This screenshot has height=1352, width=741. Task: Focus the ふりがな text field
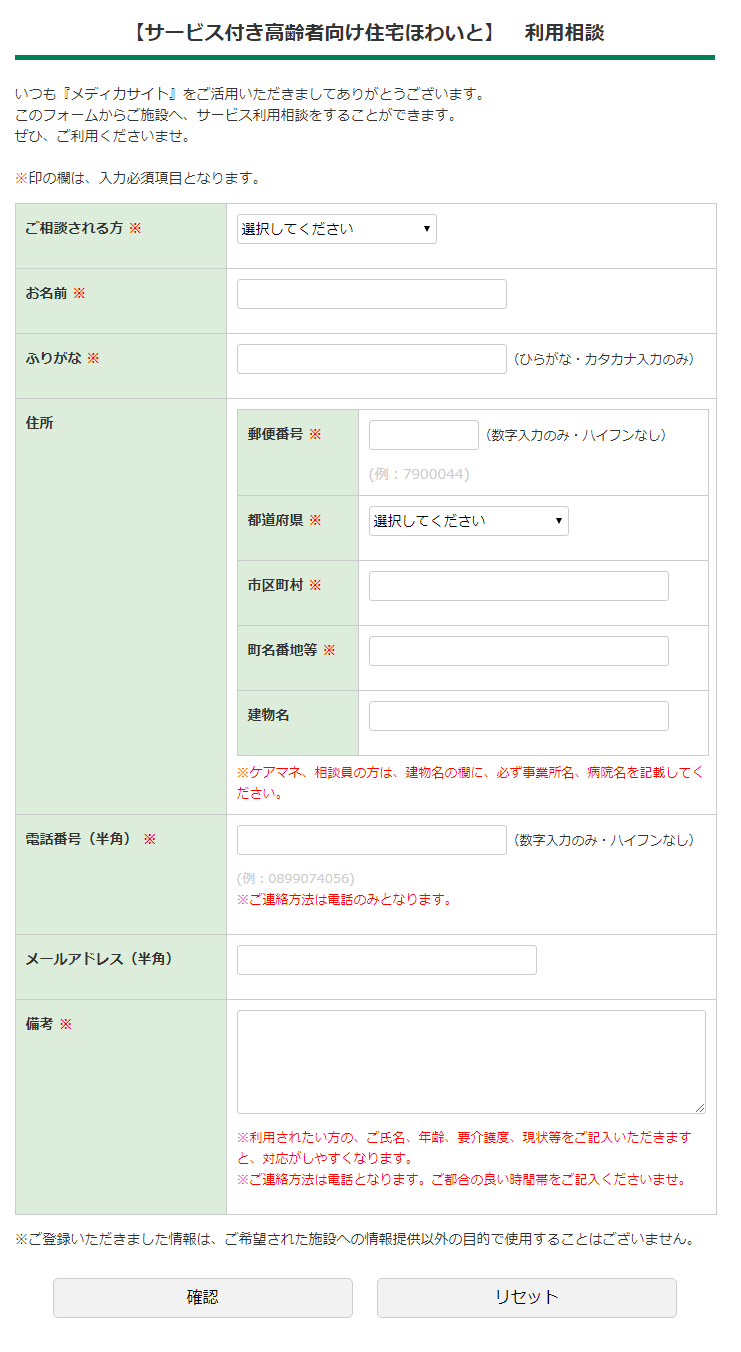coord(371,359)
